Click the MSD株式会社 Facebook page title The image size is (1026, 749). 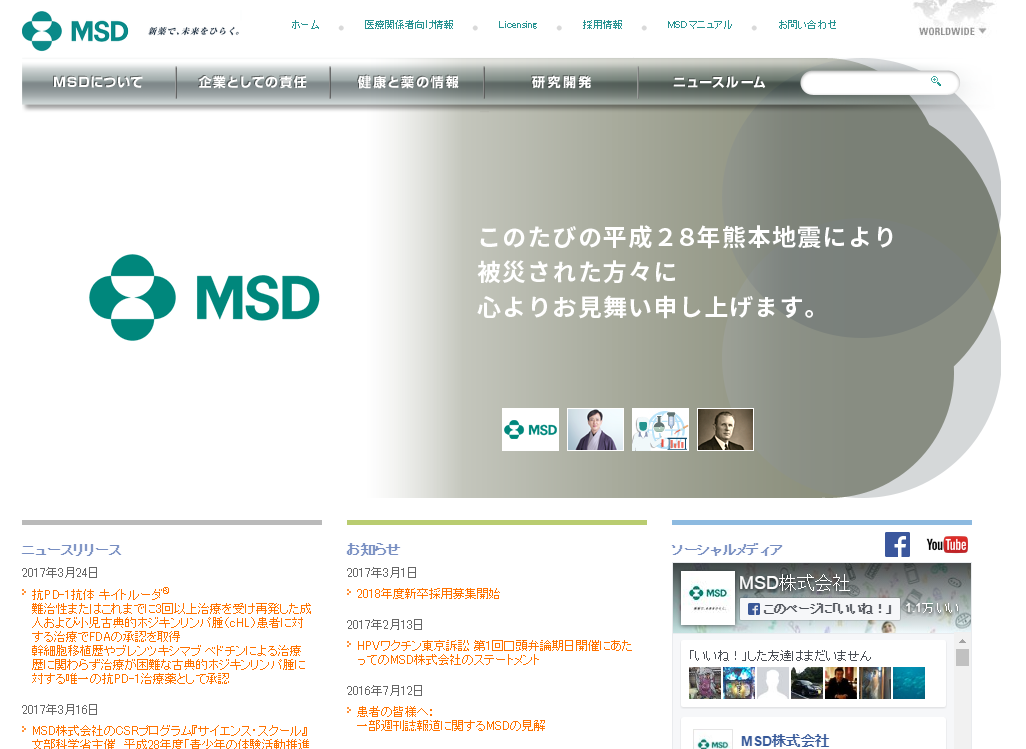click(794, 583)
